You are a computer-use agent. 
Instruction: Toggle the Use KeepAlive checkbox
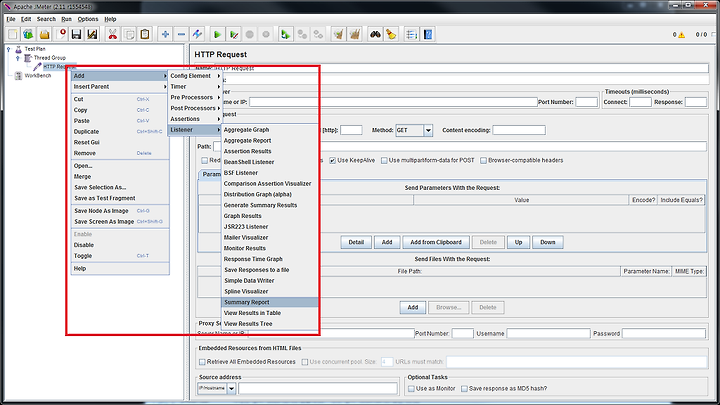(x=332, y=161)
